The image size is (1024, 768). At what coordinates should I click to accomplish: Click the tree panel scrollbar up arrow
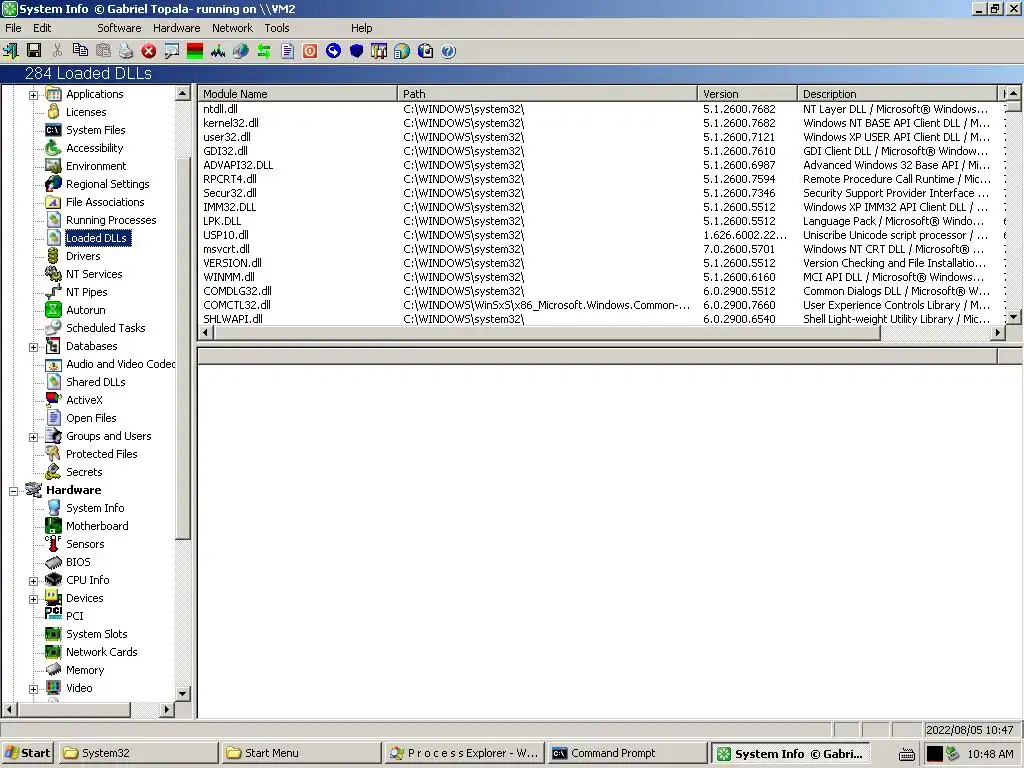(183, 93)
